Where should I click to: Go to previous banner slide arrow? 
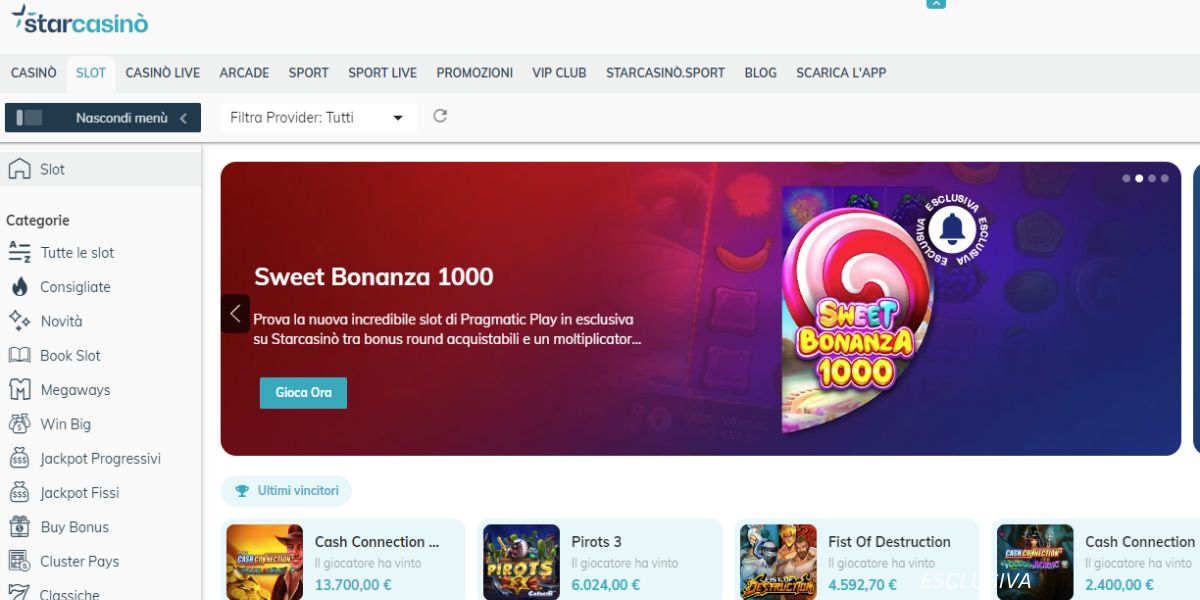click(235, 314)
